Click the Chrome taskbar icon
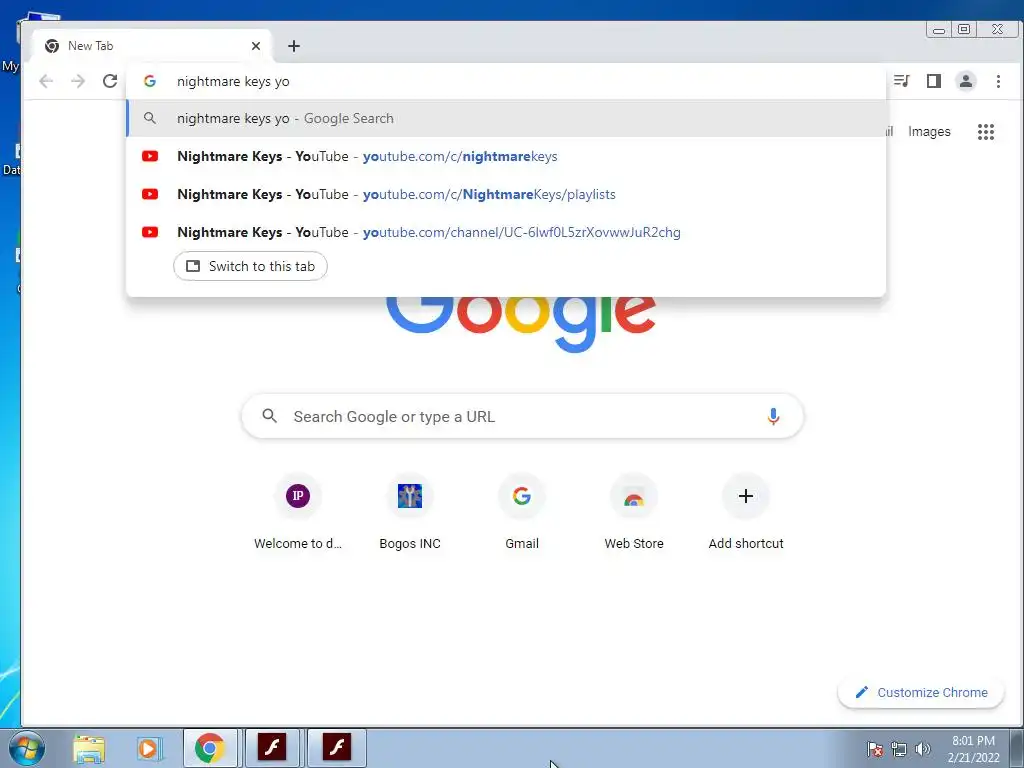The image size is (1024, 768). [210, 748]
